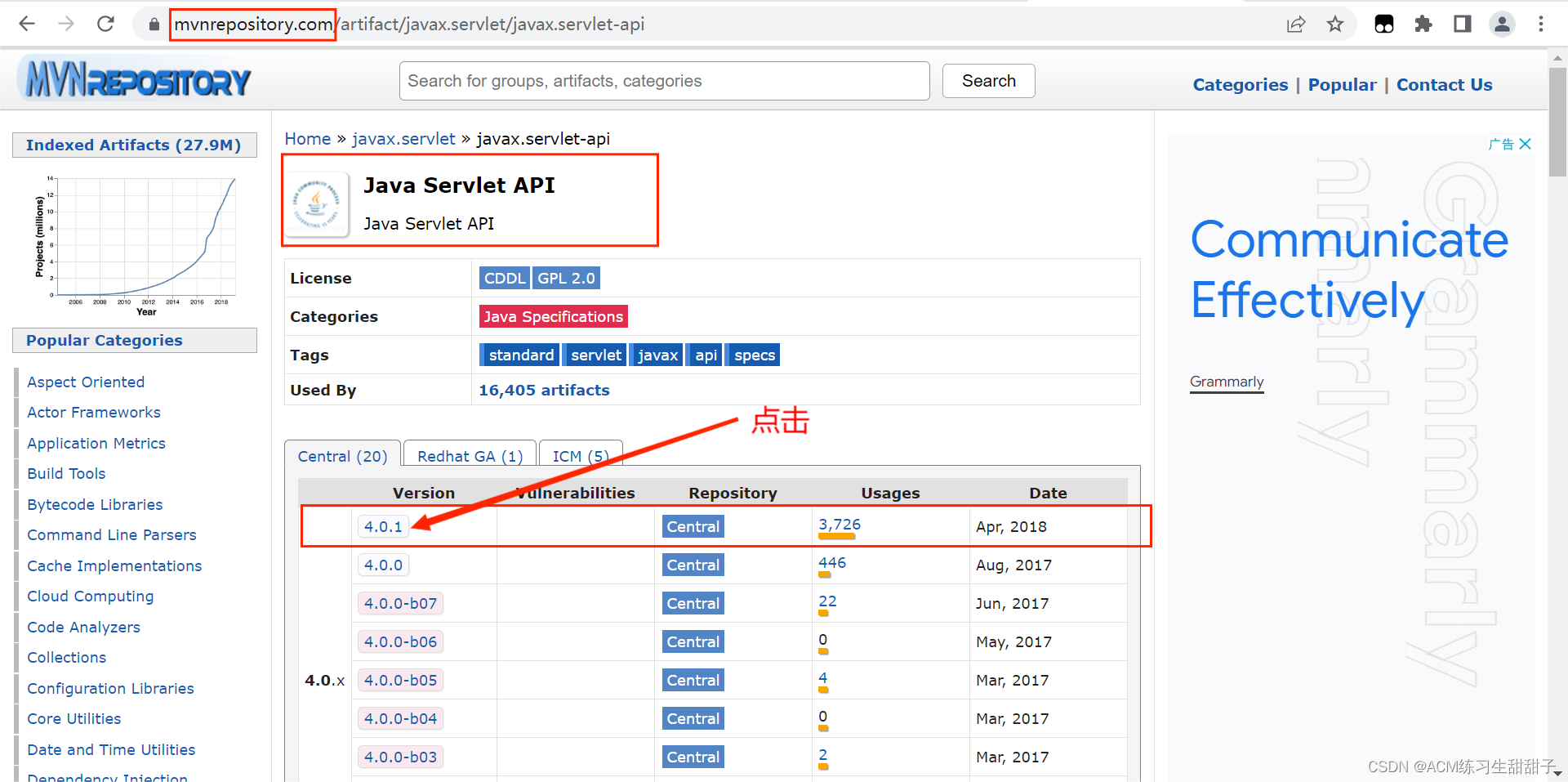
Task: Click the specs tag
Action: (x=754, y=355)
